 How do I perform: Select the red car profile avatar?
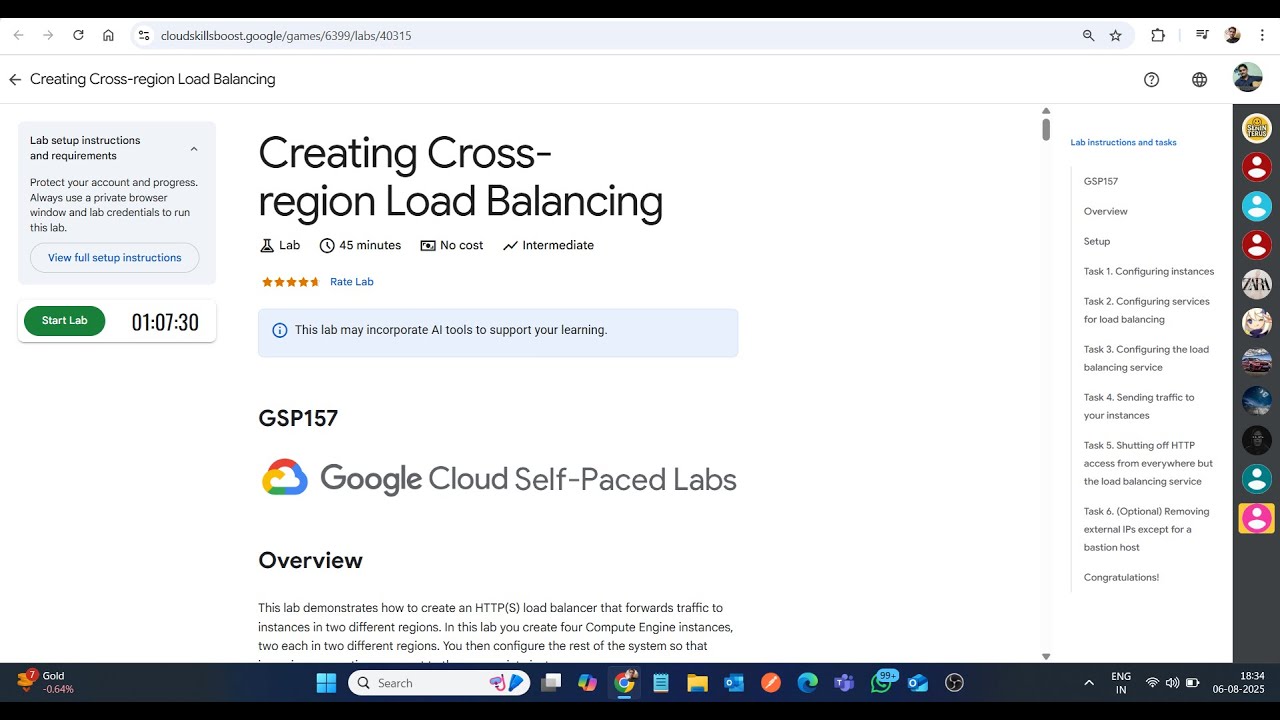tap(1256, 362)
